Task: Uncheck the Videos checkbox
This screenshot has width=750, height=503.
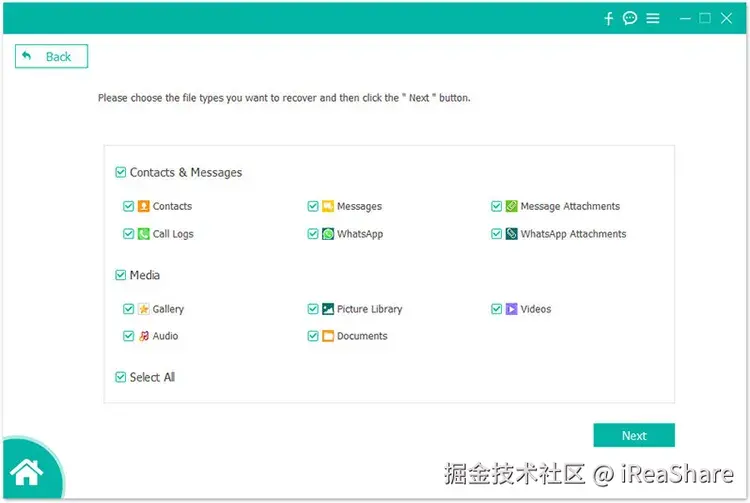Action: (x=496, y=309)
